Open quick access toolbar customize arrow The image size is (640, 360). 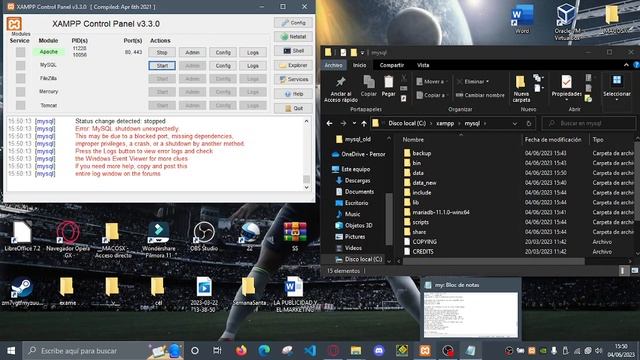click(362, 53)
